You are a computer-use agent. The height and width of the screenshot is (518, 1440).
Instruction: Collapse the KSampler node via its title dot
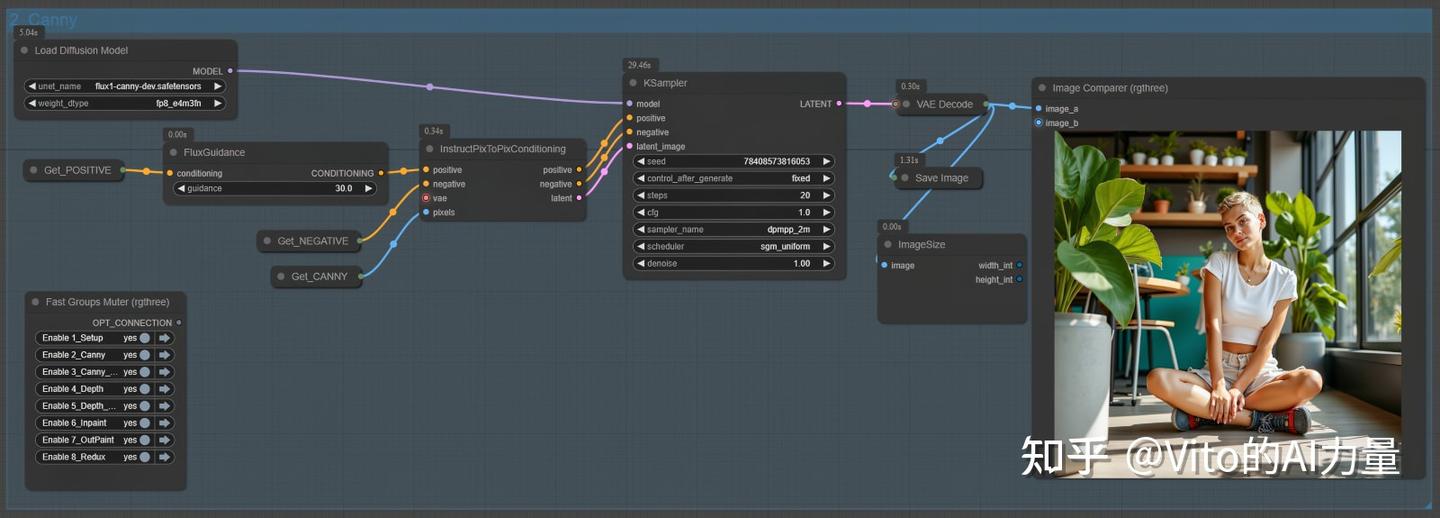pyautogui.click(x=633, y=83)
